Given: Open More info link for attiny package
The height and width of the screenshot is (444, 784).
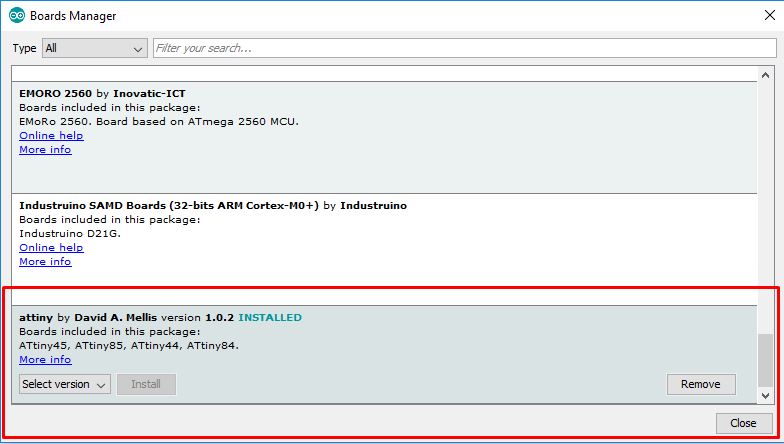Looking at the screenshot, I should (x=45, y=360).
